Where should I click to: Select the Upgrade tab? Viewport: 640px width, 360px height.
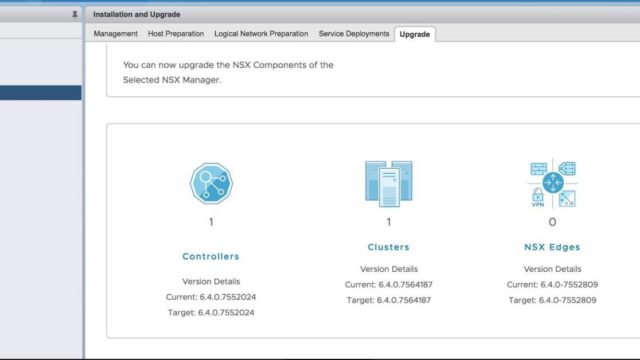click(x=415, y=34)
